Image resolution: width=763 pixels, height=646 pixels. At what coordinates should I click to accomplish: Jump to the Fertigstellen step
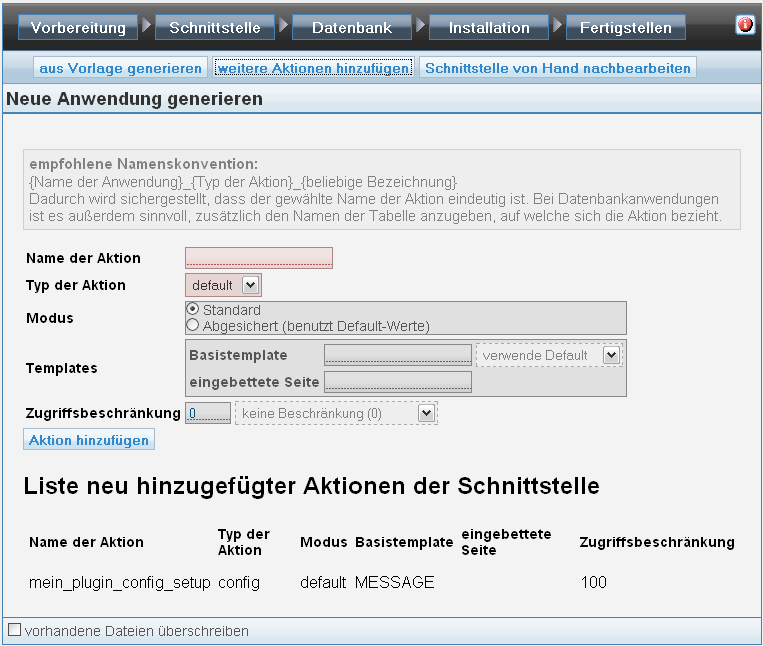(626, 28)
